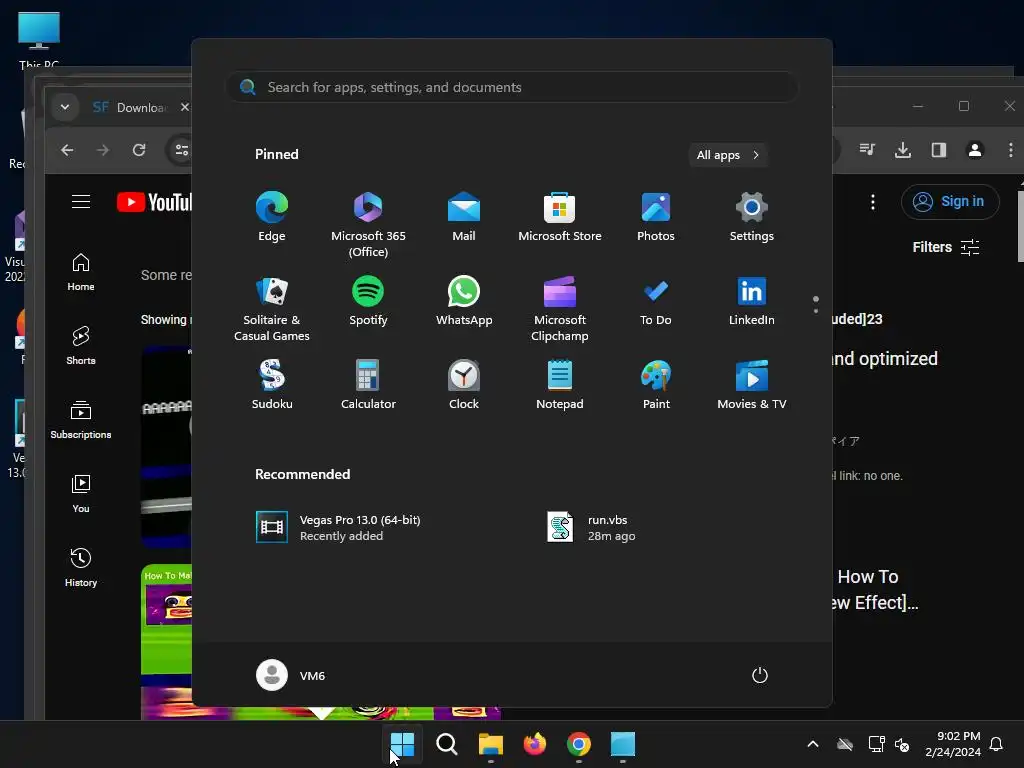1024x768 pixels.
Task: Open Chrome profile icon
Action: tap(975, 150)
